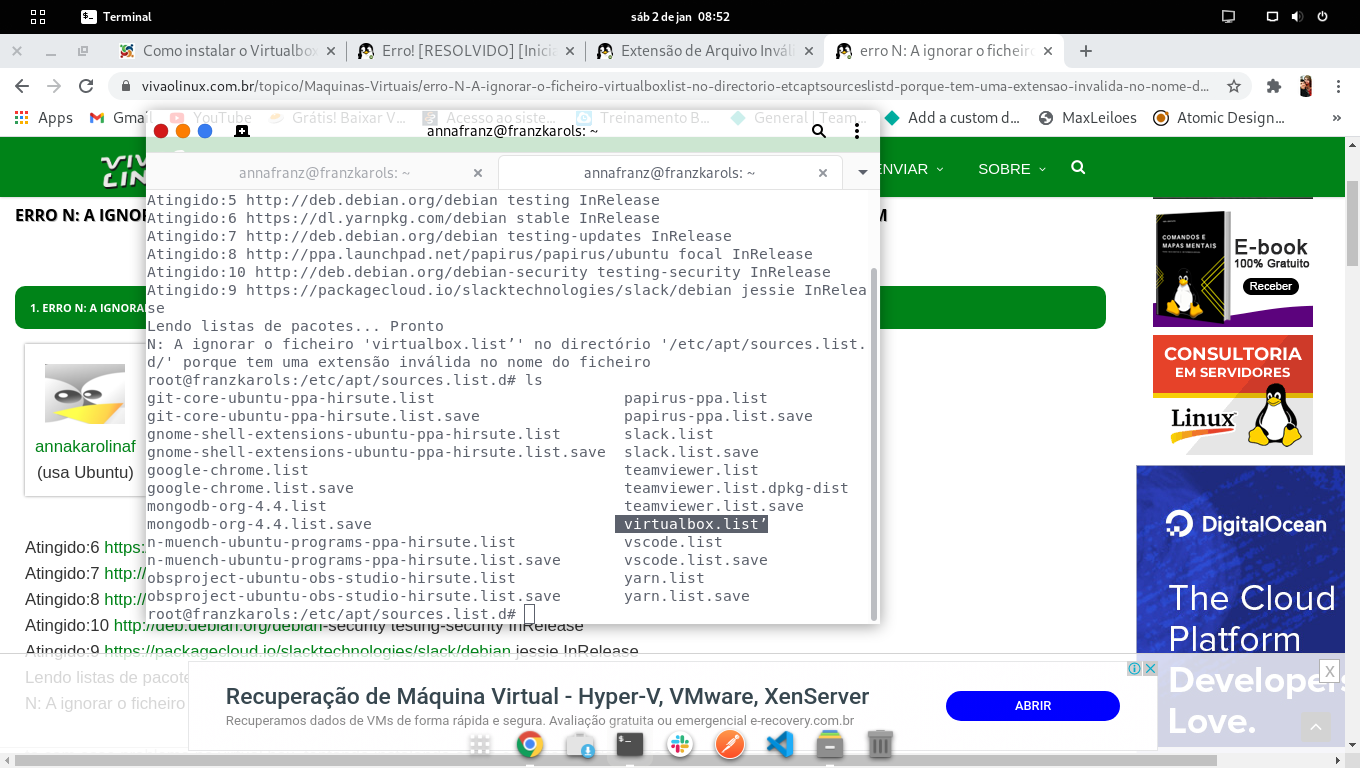Open the terminal window's kebab menu
The height and width of the screenshot is (768, 1360).
[857, 131]
